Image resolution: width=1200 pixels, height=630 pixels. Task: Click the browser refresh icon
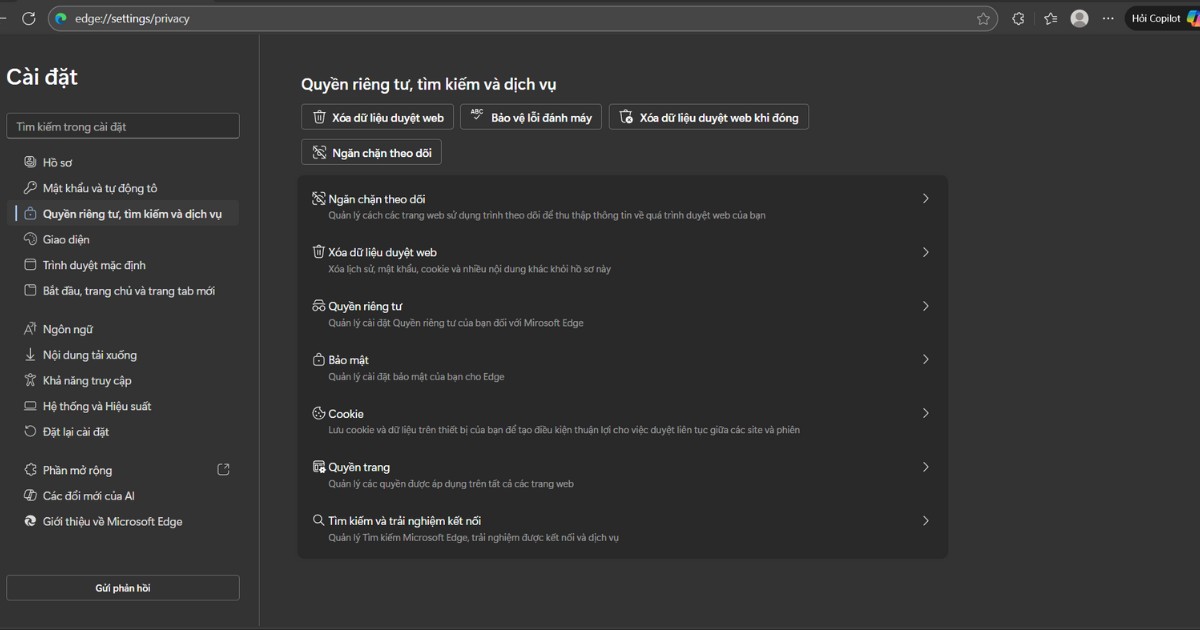28,18
